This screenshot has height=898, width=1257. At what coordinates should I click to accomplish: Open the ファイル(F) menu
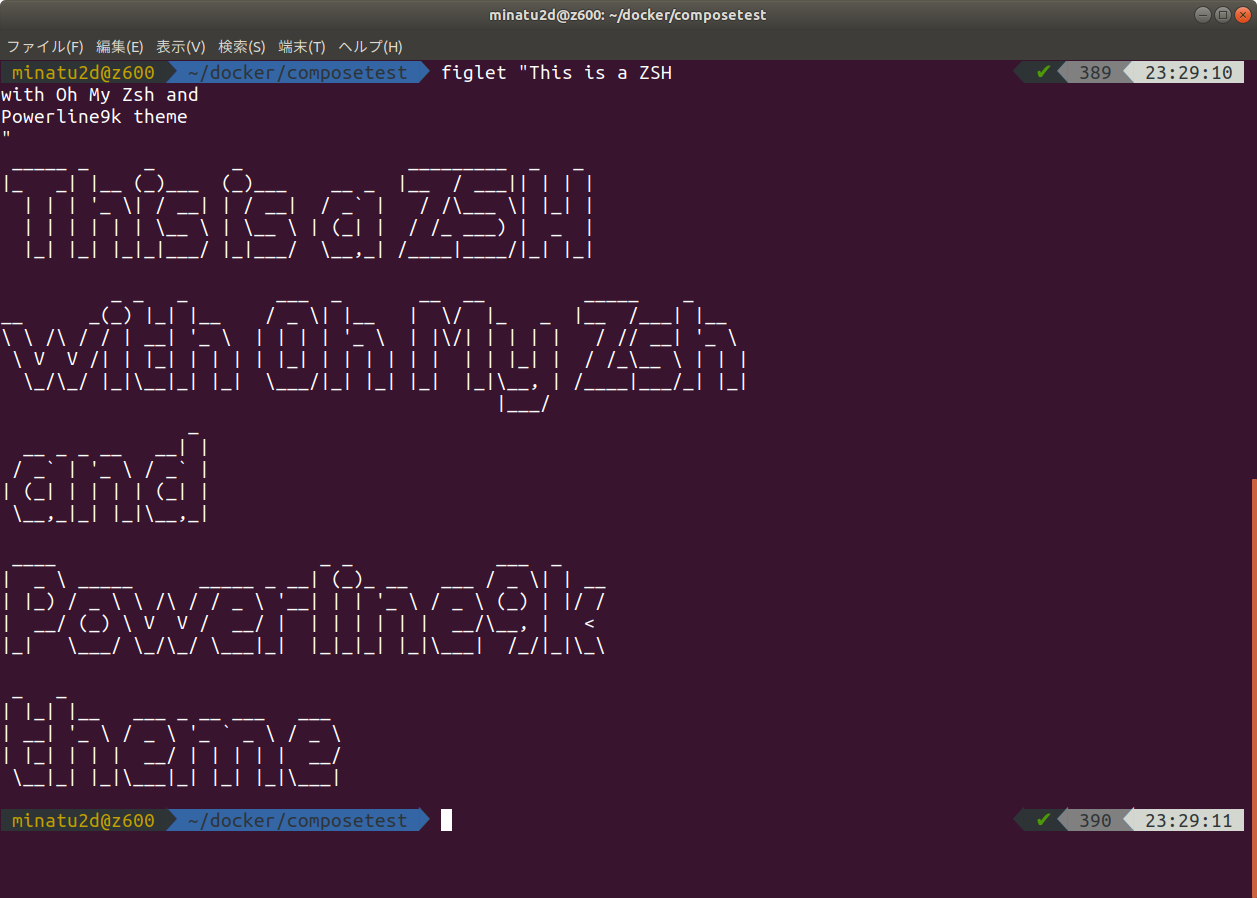tap(45, 47)
